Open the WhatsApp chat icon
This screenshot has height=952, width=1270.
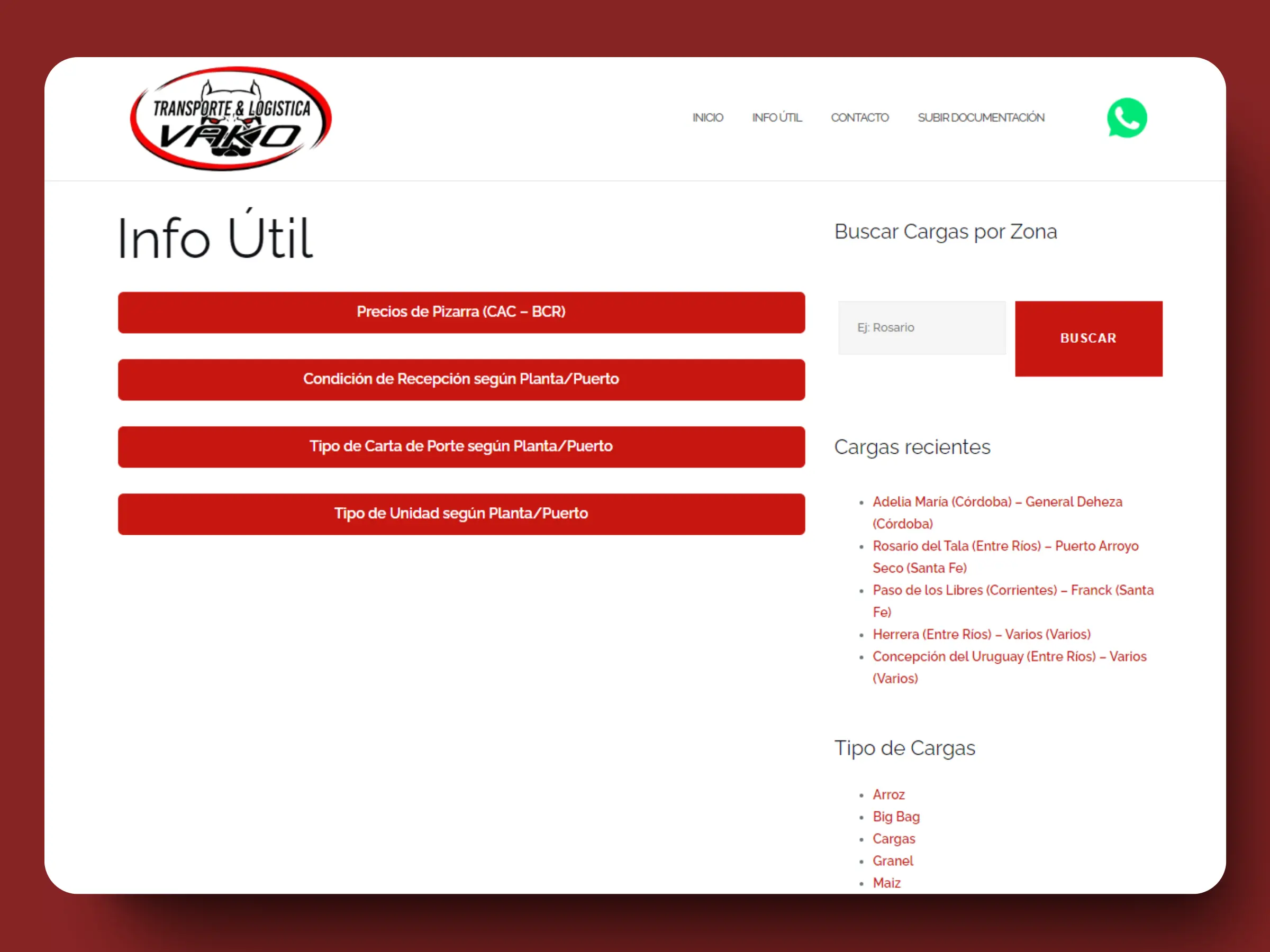1127,118
